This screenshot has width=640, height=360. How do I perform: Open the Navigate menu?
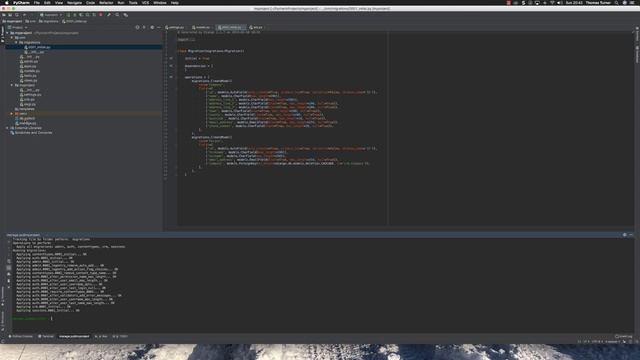(x=74, y=2)
